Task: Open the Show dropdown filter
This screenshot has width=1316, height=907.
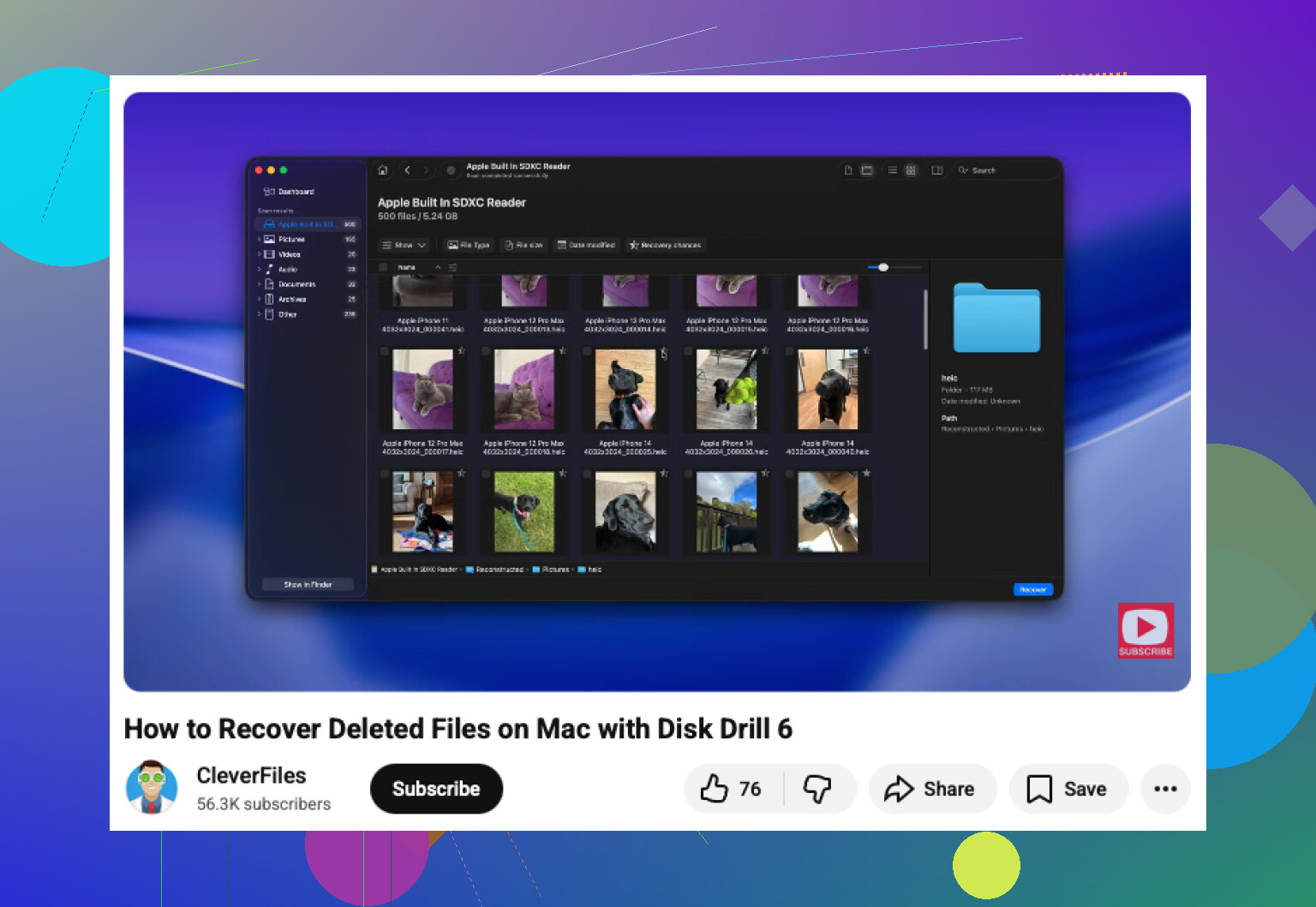Action: pos(404,245)
